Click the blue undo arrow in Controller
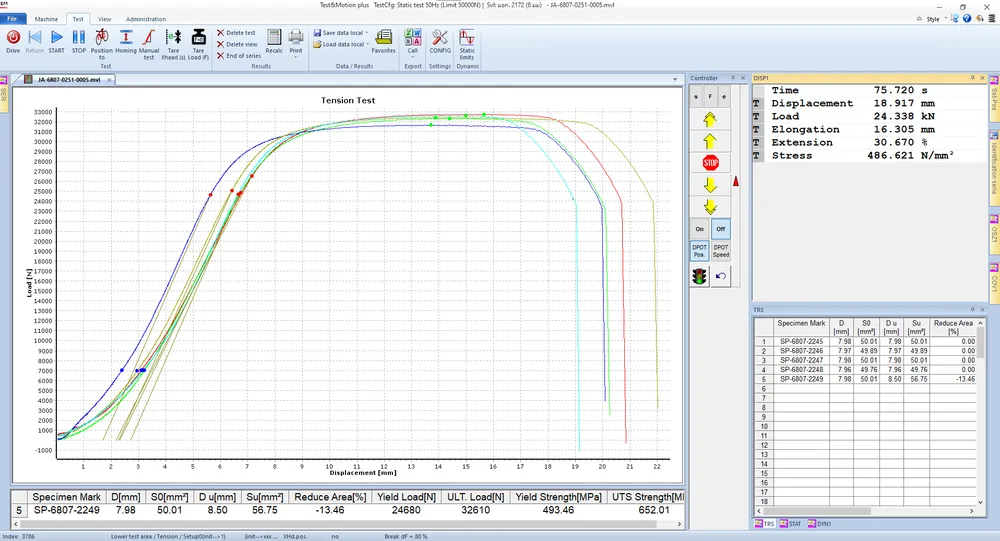1000x541 pixels. [x=721, y=276]
